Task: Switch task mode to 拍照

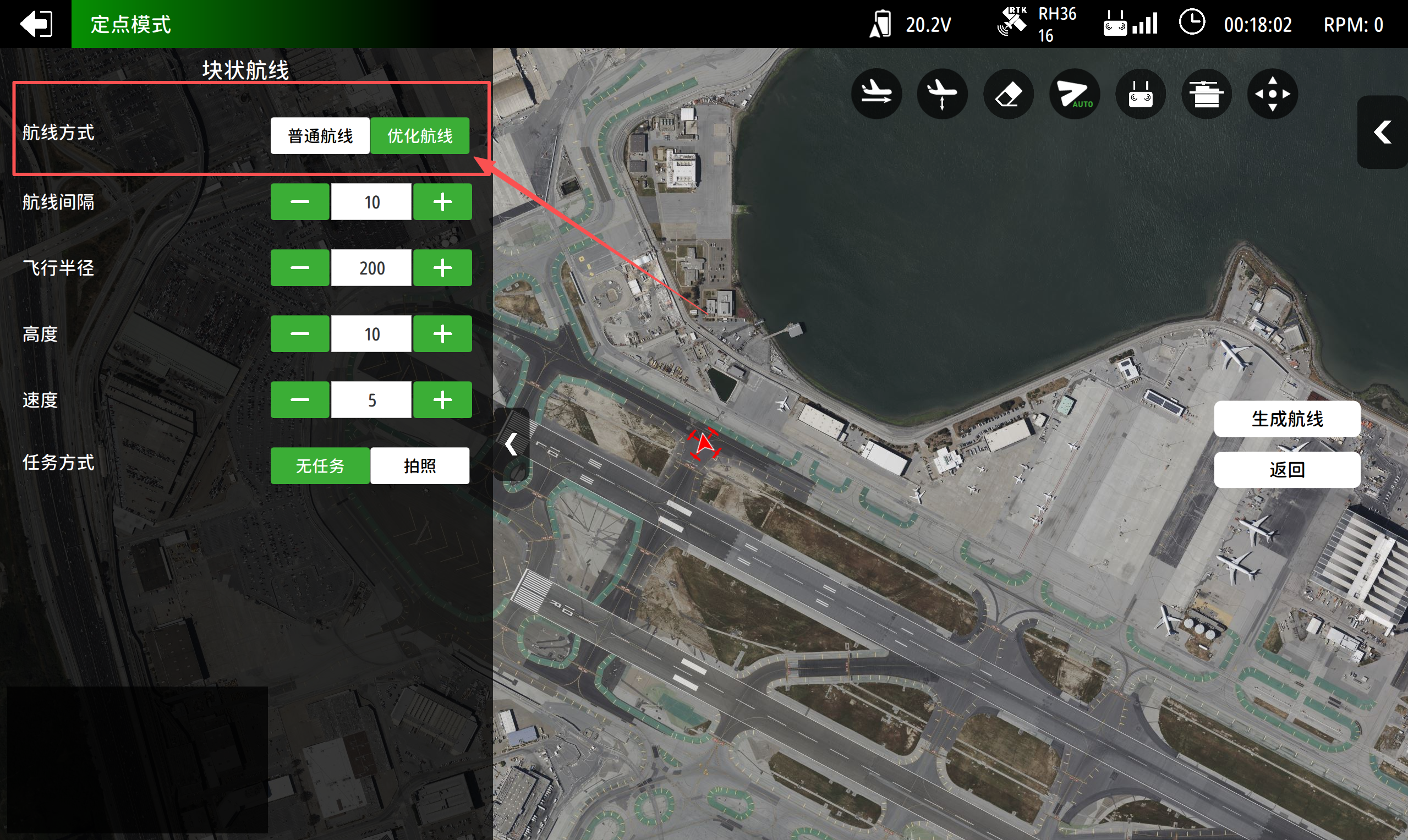Action: [419, 466]
